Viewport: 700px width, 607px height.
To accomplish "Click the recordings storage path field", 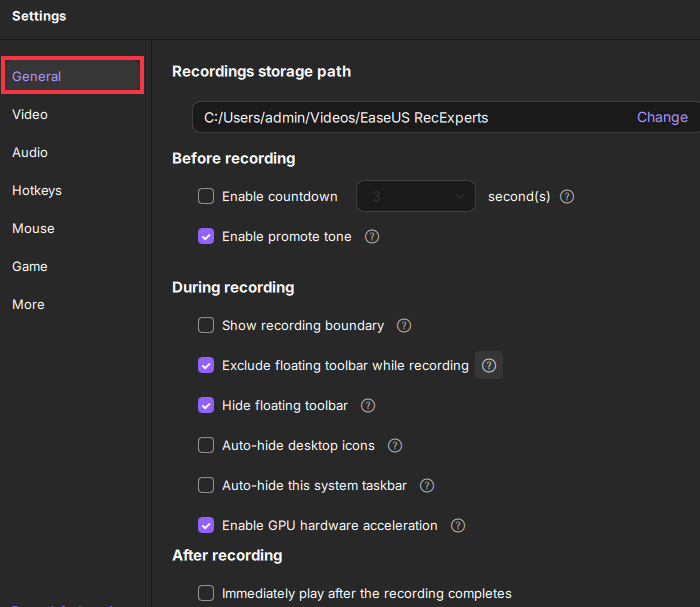I will click(x=446, y=117).
